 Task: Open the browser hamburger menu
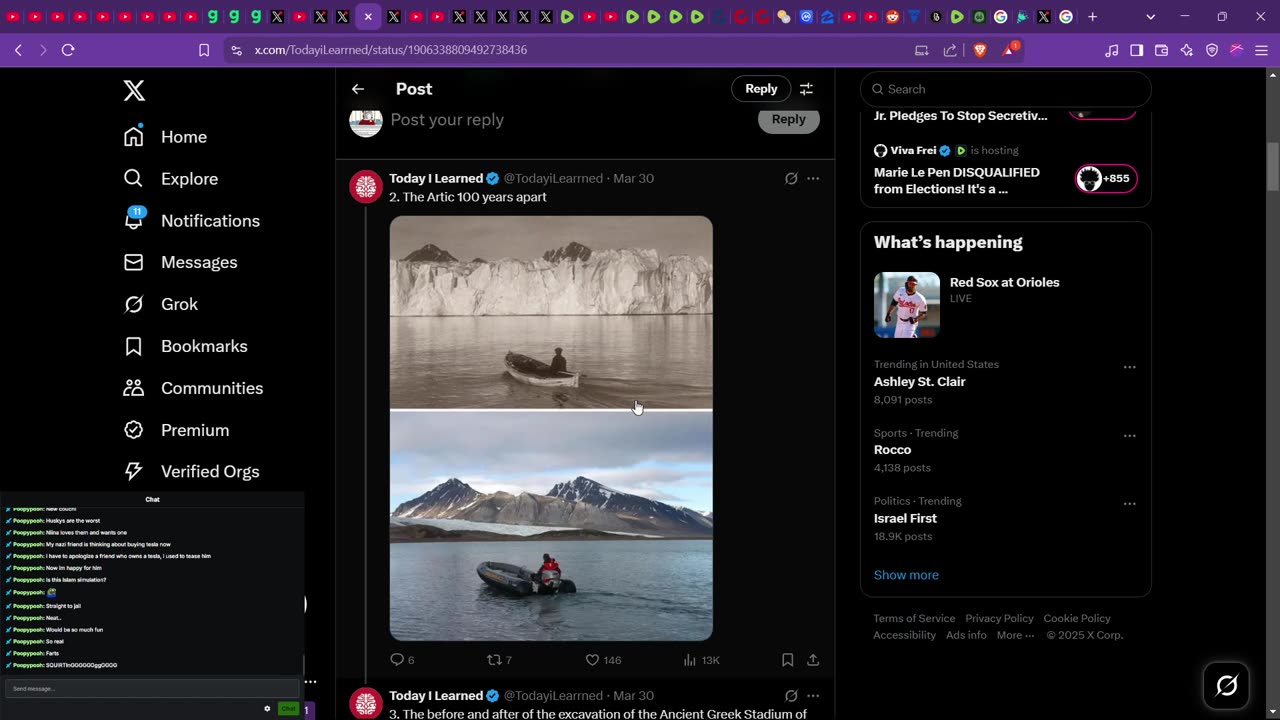pyautogui.click(x=1261, y=50)
